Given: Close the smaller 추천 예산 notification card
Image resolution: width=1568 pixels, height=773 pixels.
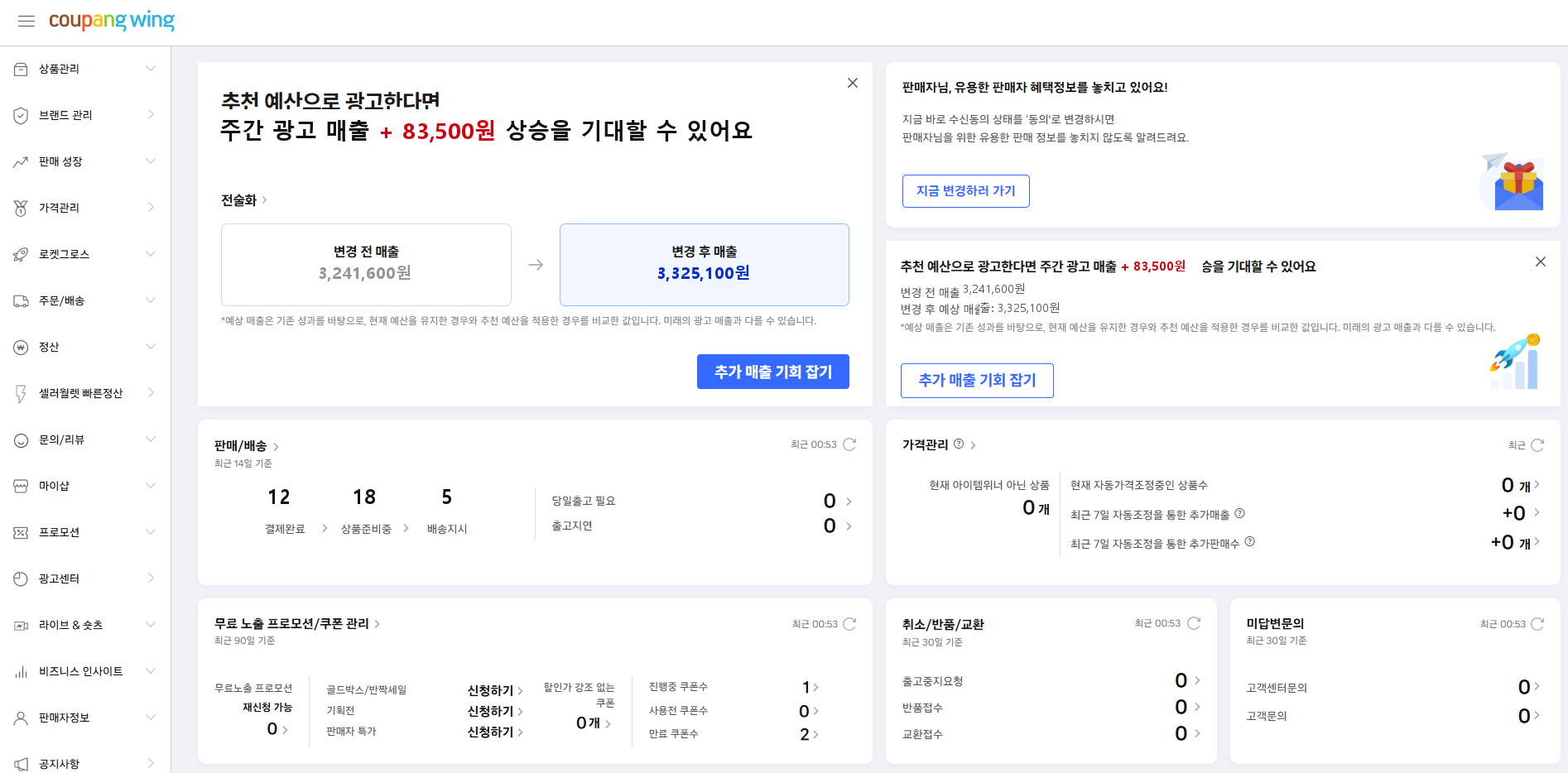Looking at the screenshot, I should pyautogui.click(x=1541, y=262).
